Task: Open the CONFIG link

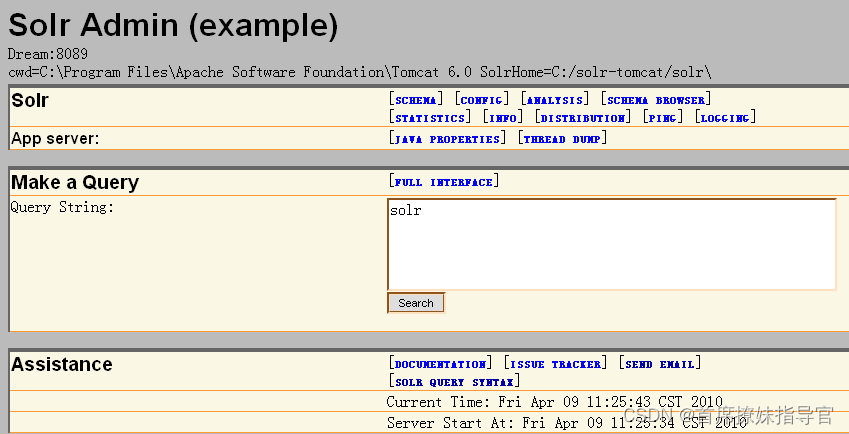Action: click(482, 100)
